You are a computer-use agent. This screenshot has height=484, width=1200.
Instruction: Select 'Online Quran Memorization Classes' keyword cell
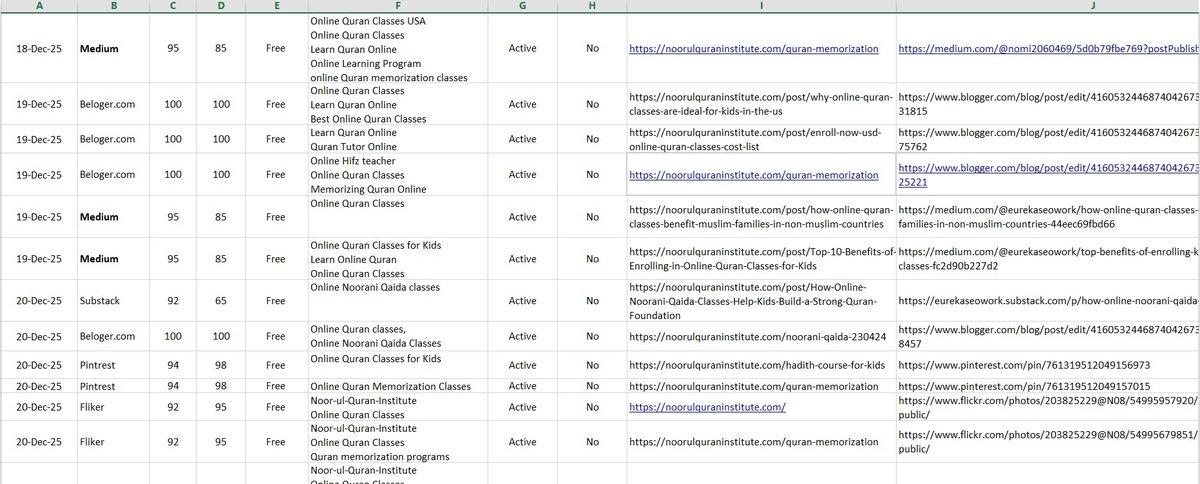point(397,386)
